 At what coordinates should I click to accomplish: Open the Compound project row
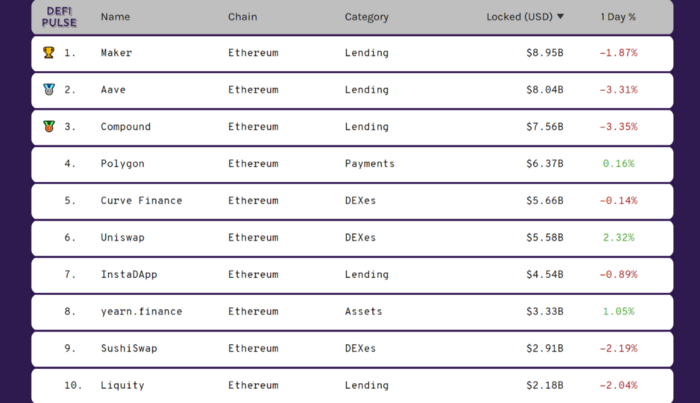click(x=126, y=127)
